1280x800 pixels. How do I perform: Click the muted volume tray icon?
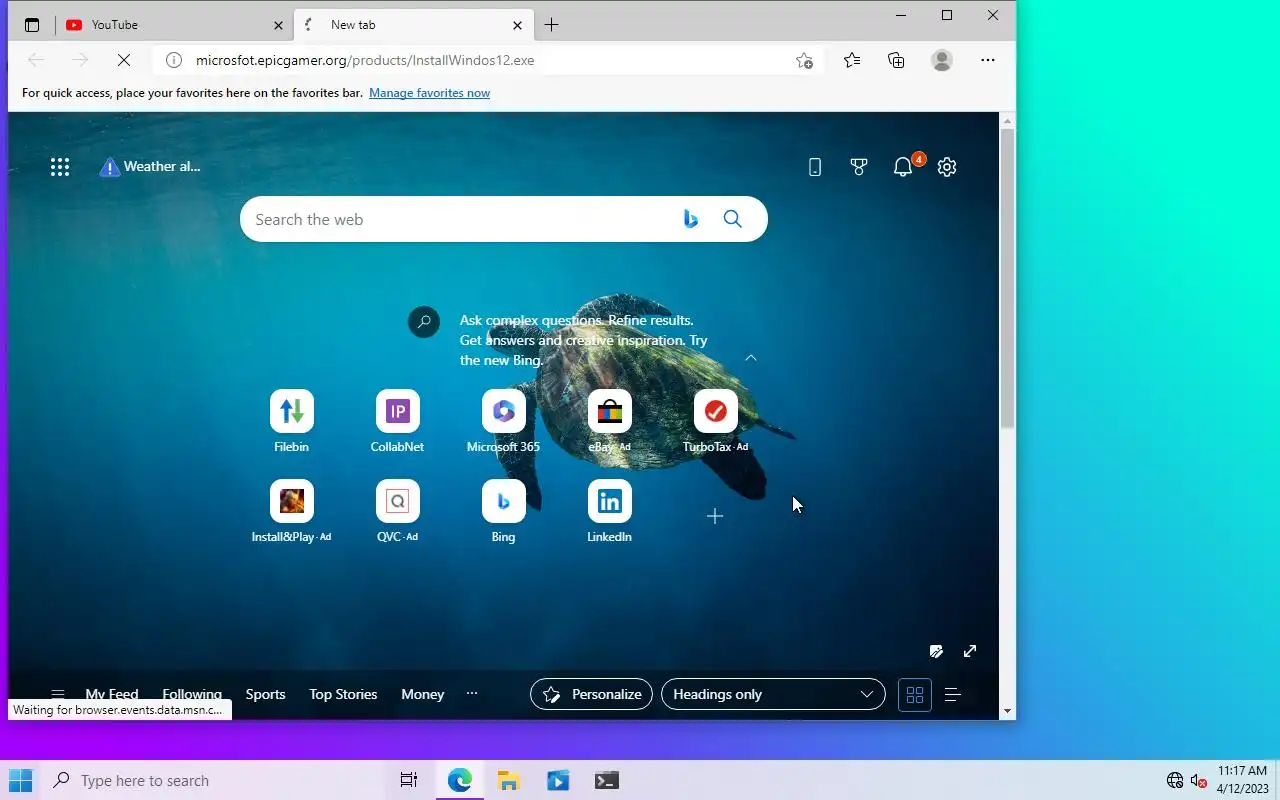(x=1199, y=780)
